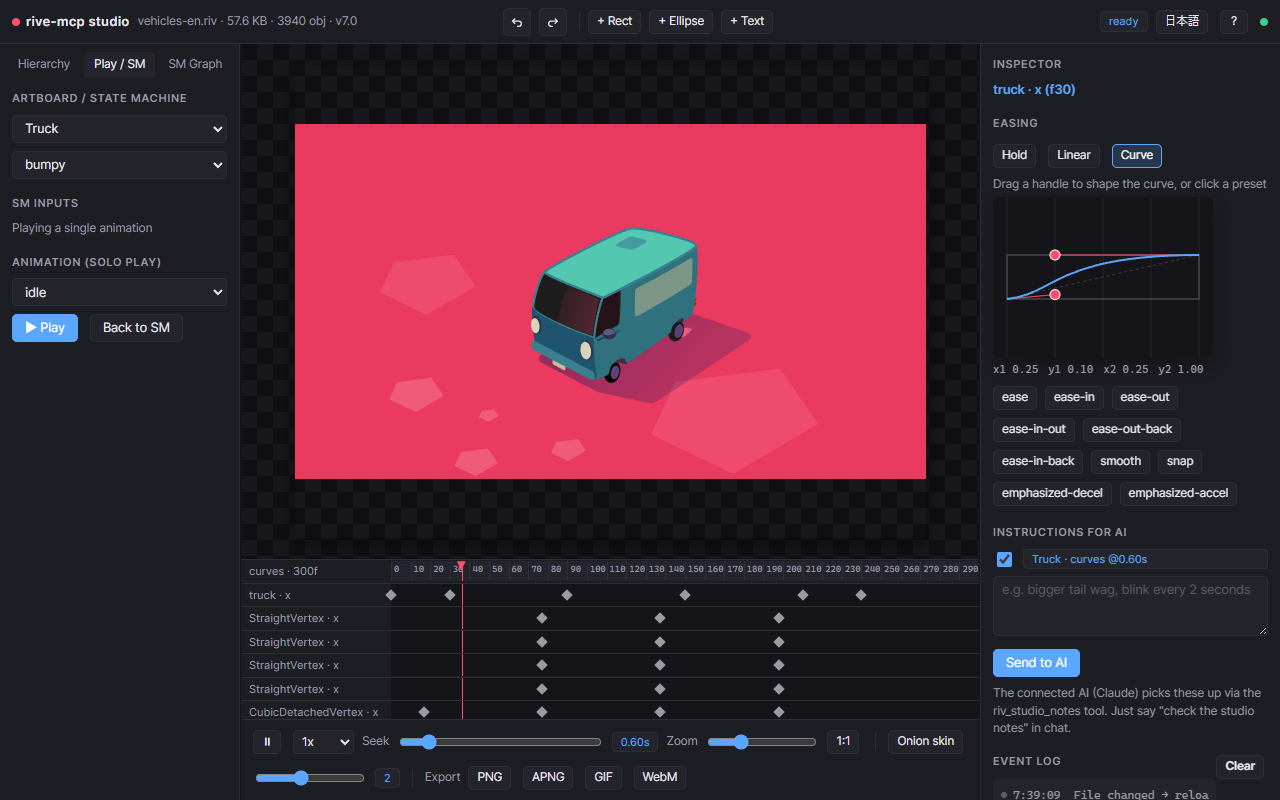This screenshot has width=1280, height=800.
Task: Switch to the Play / SM tab
Action: coord(119,64)
